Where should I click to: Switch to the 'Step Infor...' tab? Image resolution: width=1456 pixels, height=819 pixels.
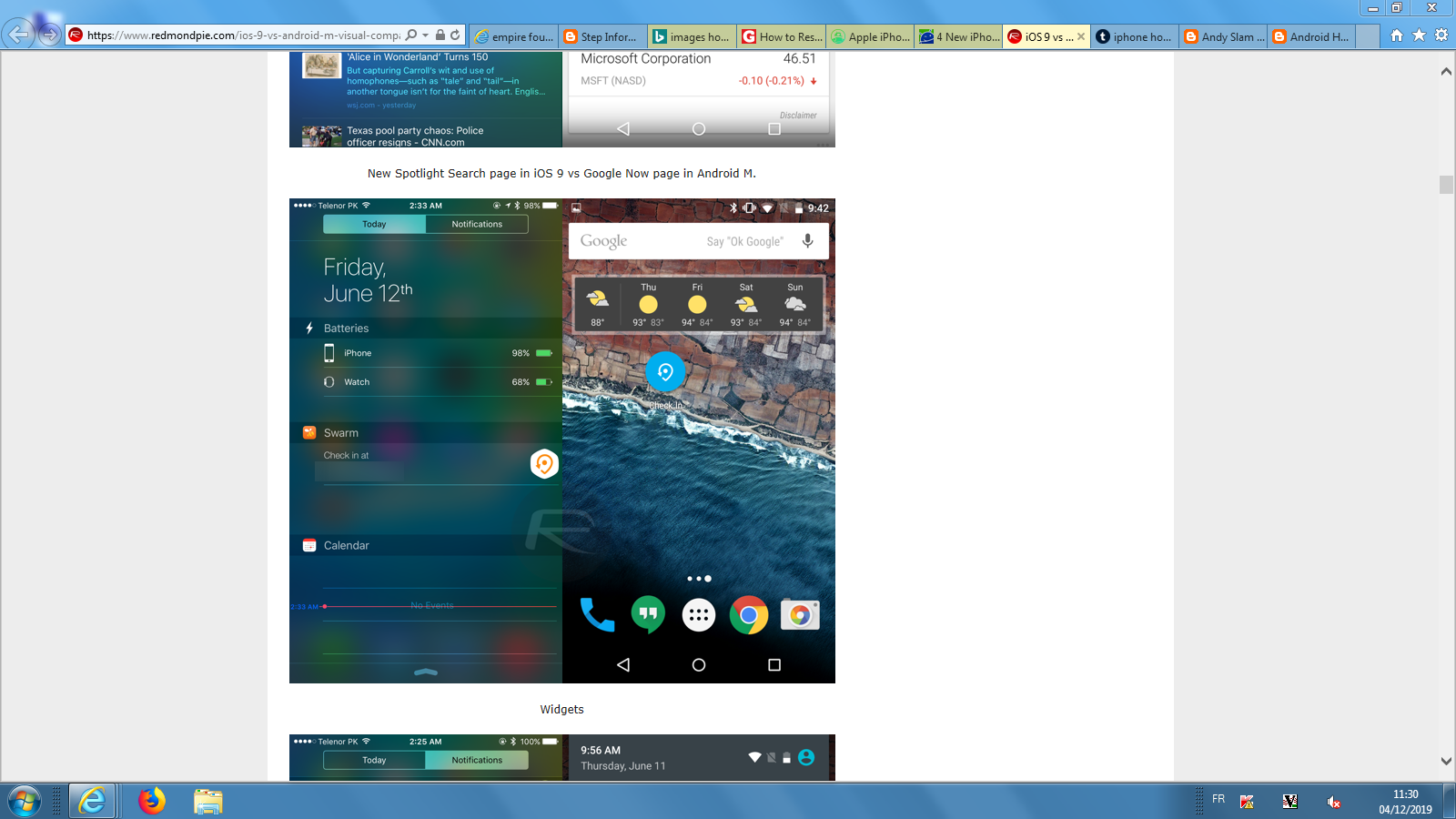coord(603,36)
